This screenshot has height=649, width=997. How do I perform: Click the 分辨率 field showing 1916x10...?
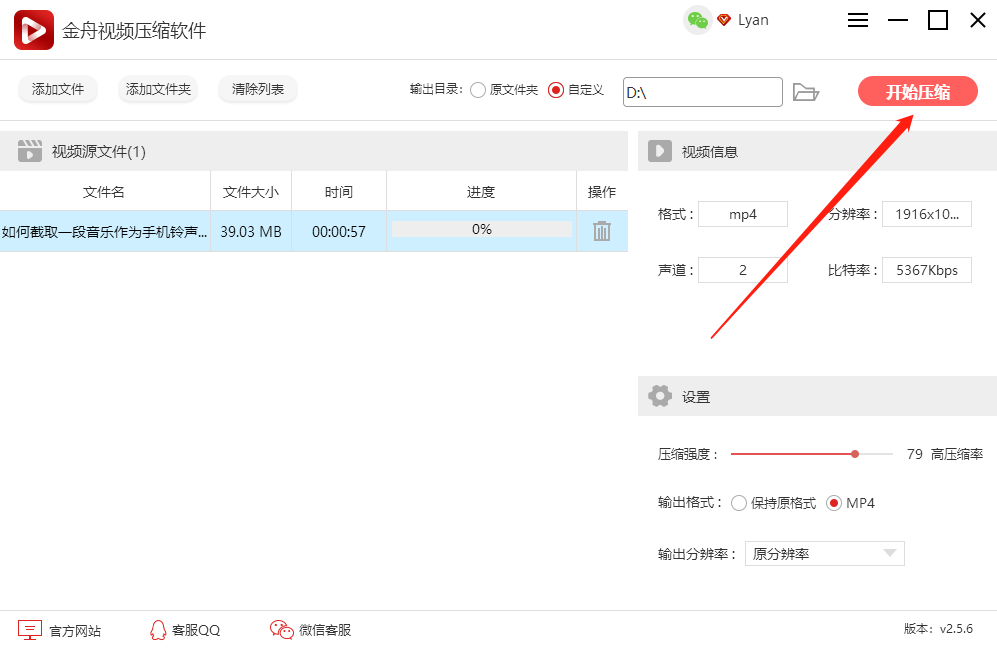[926, 214]
